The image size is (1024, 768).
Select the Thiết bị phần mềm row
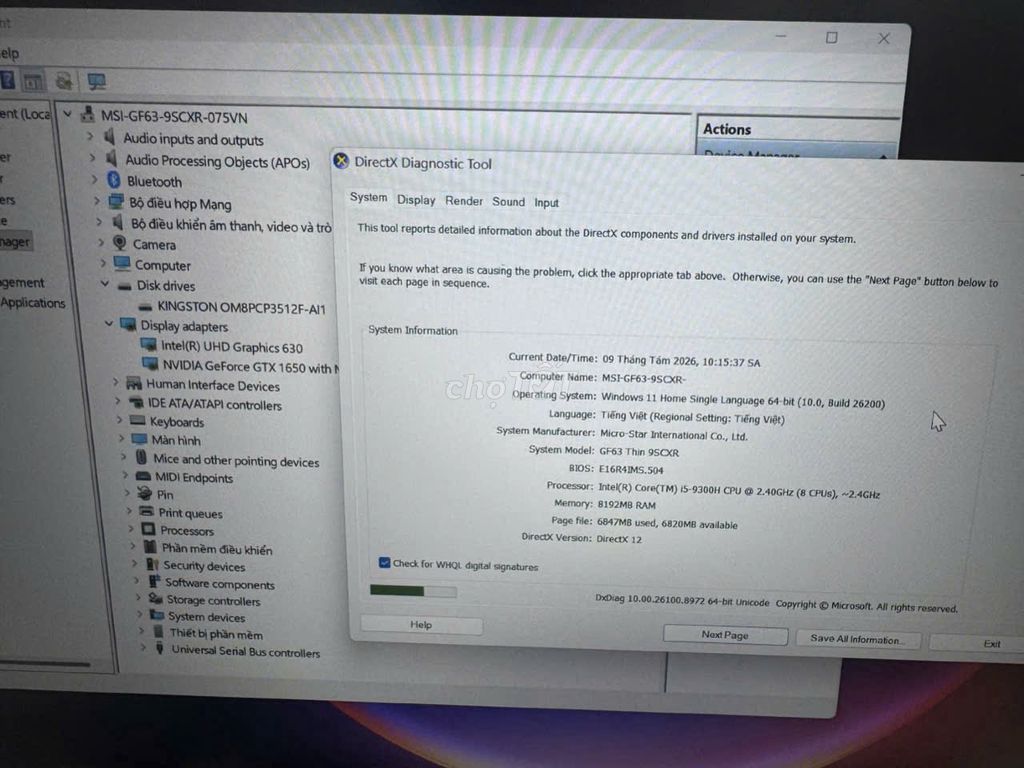[216, 633]
